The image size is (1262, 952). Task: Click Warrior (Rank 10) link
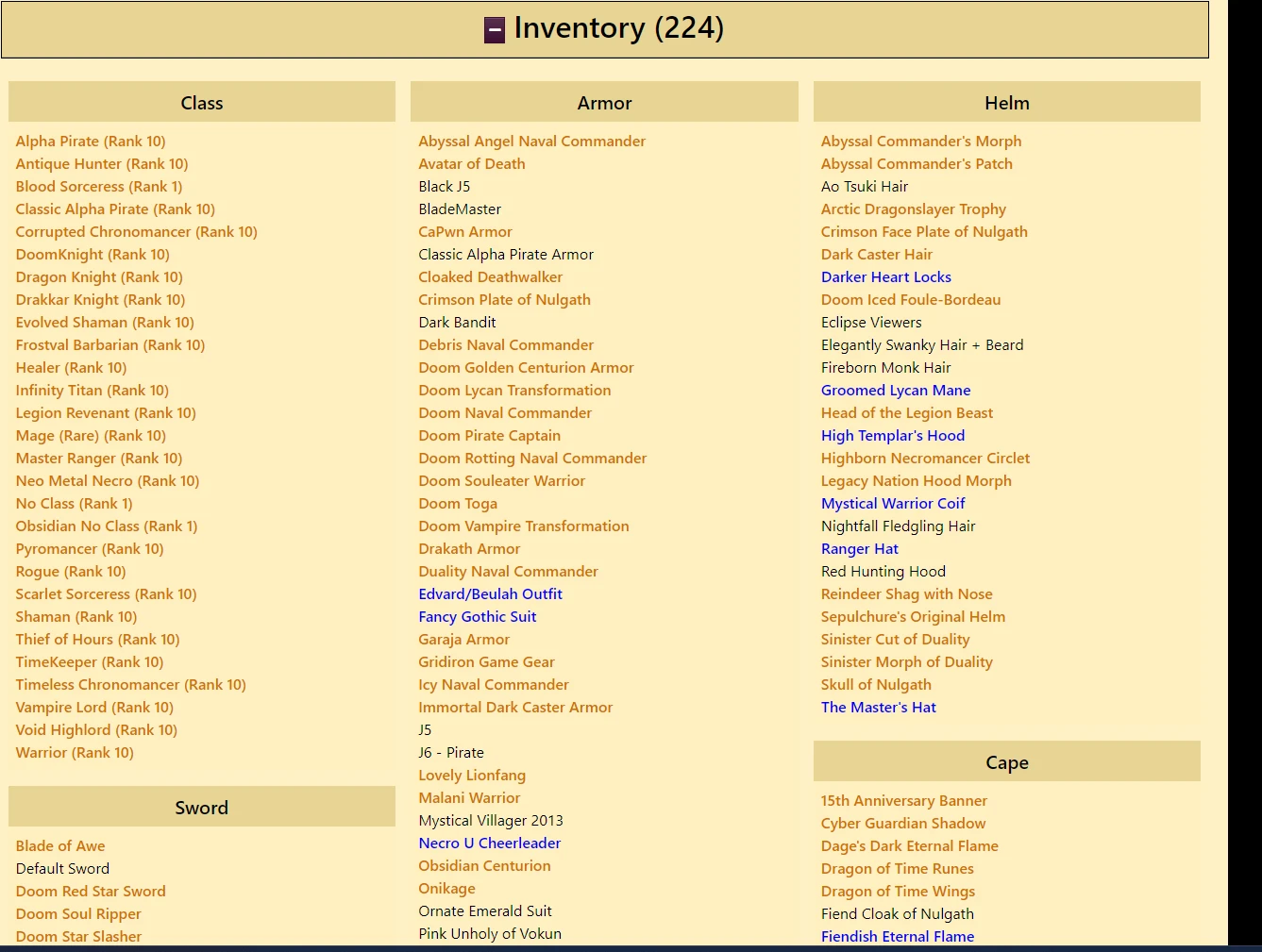click(75, 753)
